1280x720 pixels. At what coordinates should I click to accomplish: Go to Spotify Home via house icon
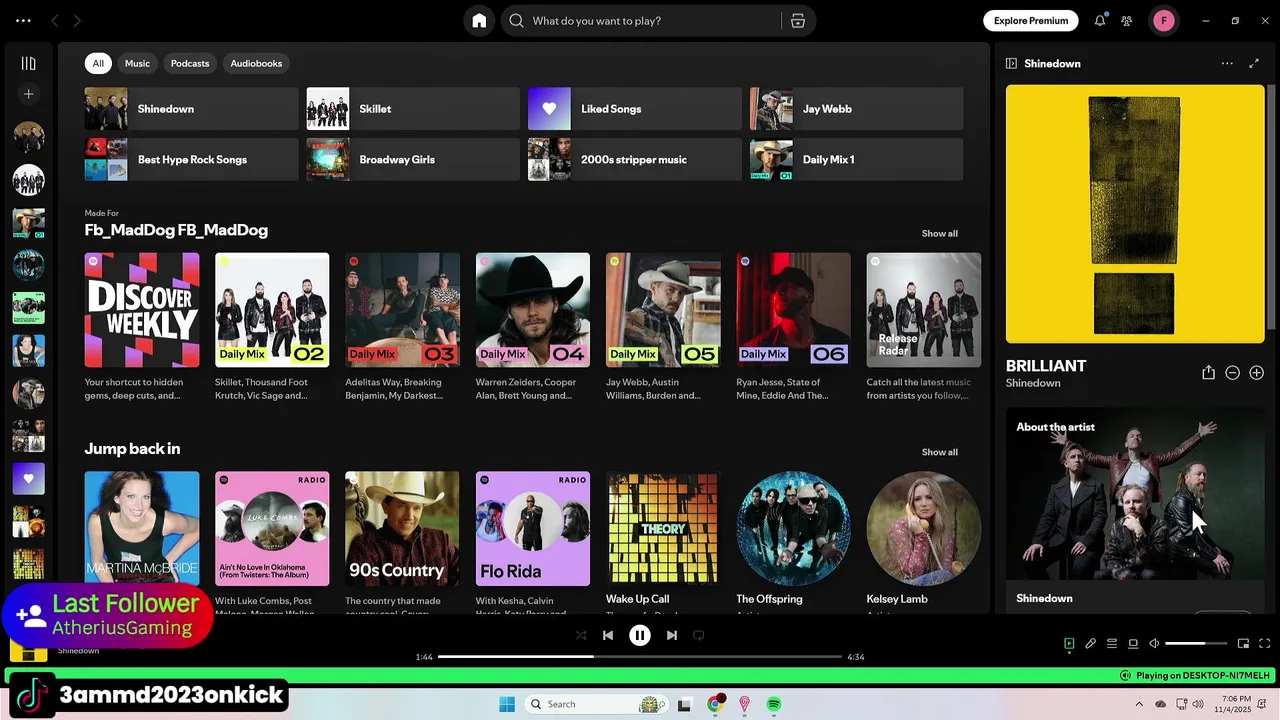479,21
